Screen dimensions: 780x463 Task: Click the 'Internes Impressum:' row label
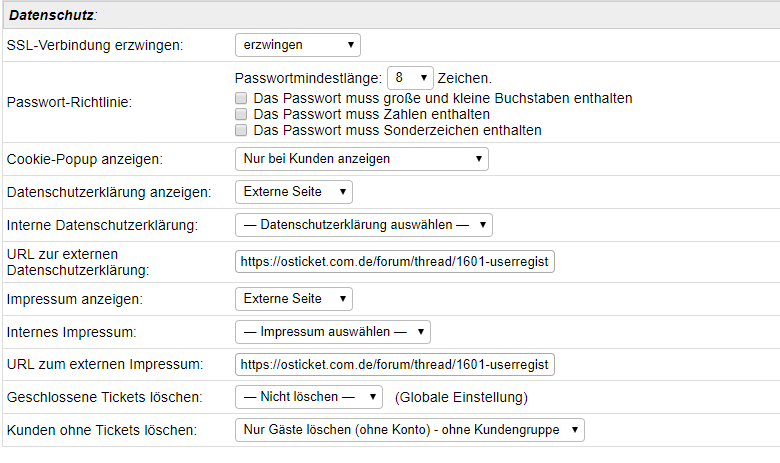click(70, 331)
